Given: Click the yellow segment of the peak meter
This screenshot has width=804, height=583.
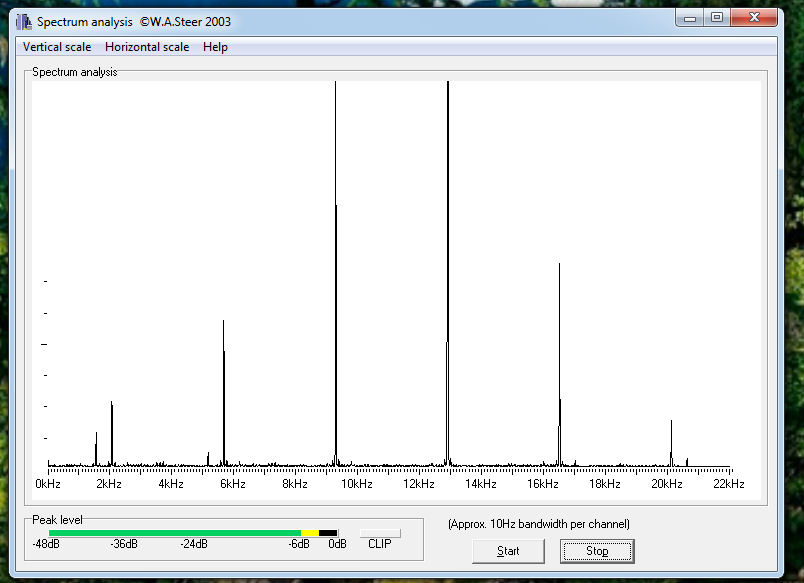Looking at the screenshot, I should (x=310, y=533).
